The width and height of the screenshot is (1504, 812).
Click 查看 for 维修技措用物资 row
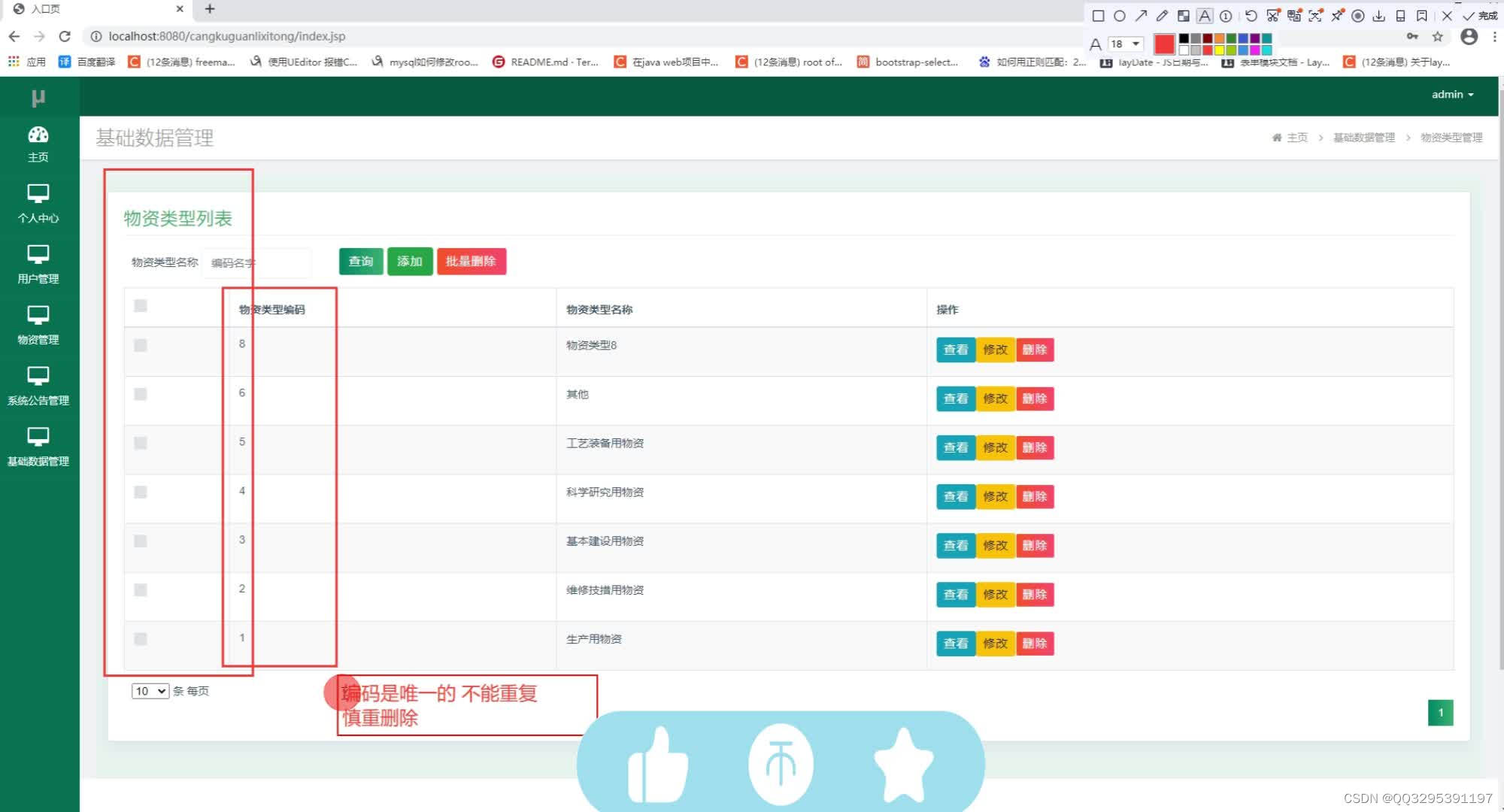[956, 595]
